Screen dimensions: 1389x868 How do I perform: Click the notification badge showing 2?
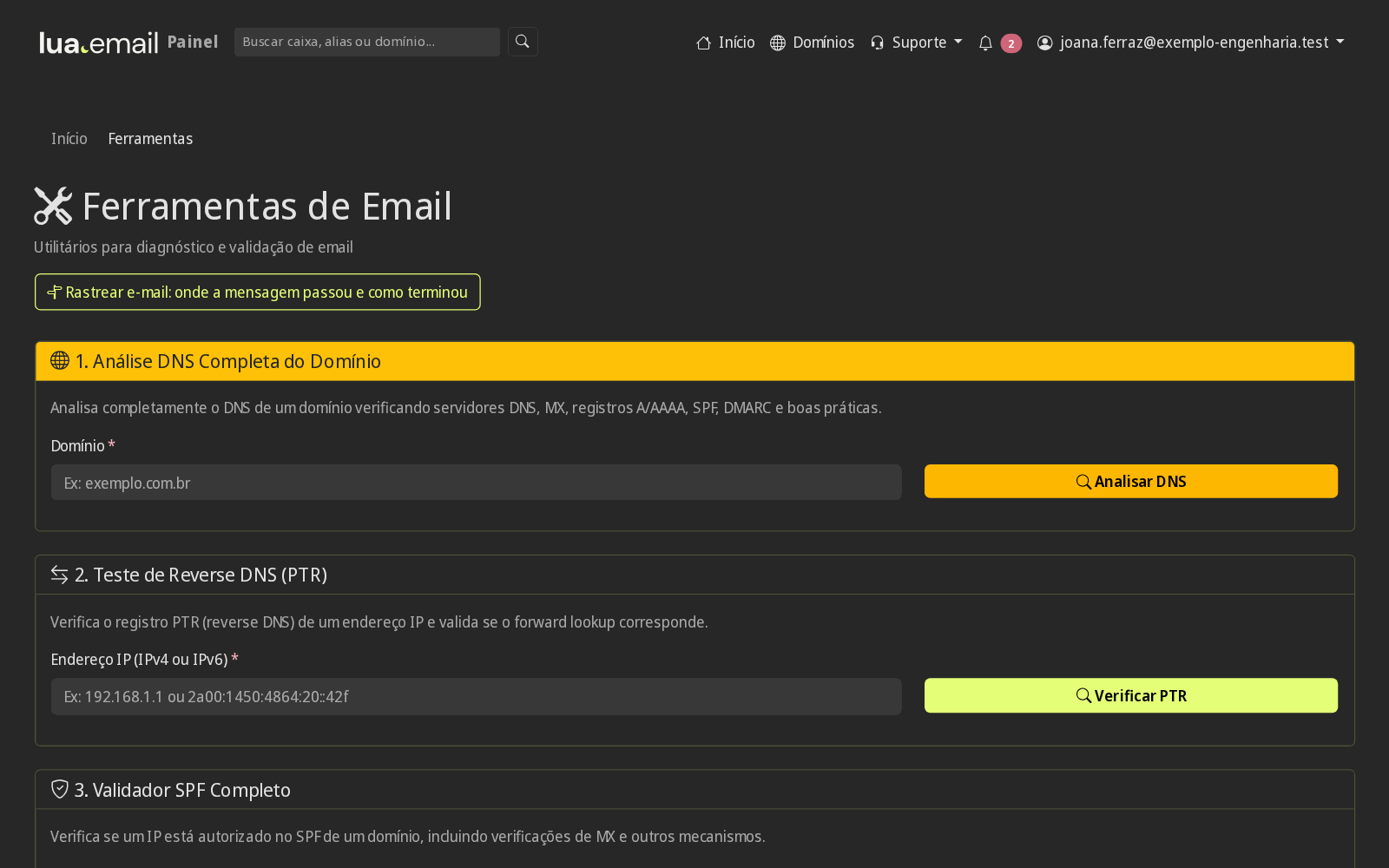pos(1010,43)
